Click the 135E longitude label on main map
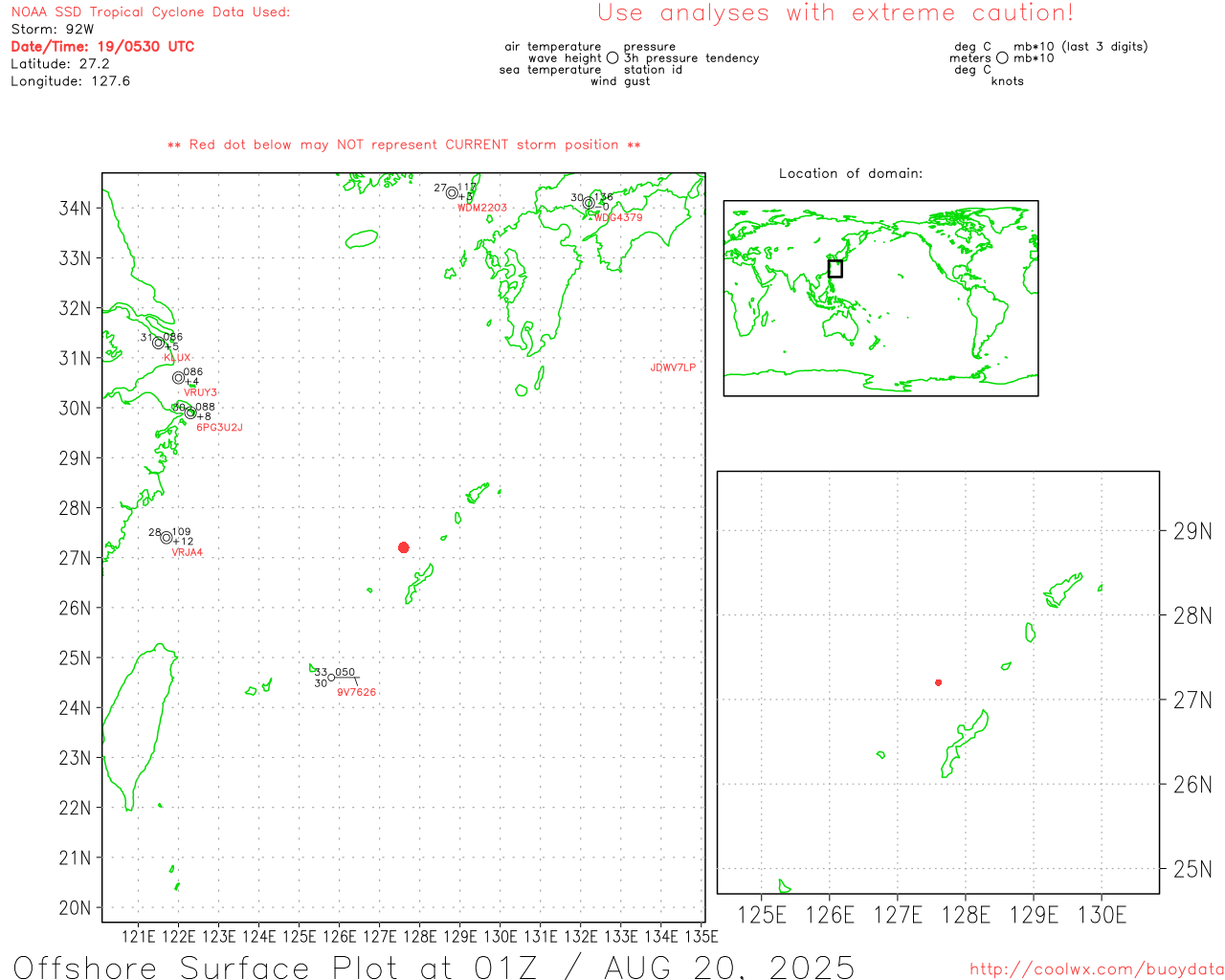1225x980 pixels. (702, 937)
